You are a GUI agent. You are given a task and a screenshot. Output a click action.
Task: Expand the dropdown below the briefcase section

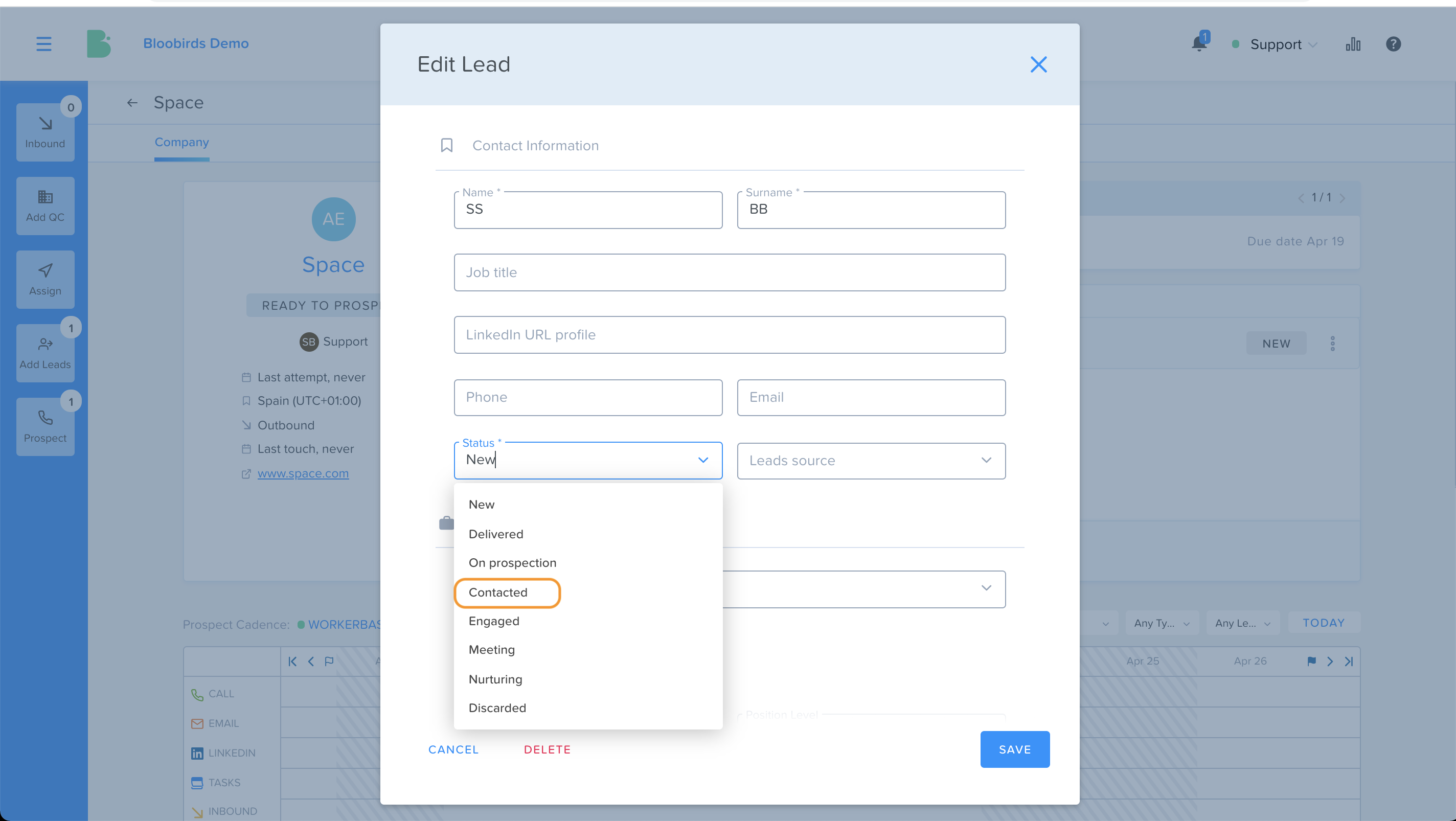[x=986, y=588]
